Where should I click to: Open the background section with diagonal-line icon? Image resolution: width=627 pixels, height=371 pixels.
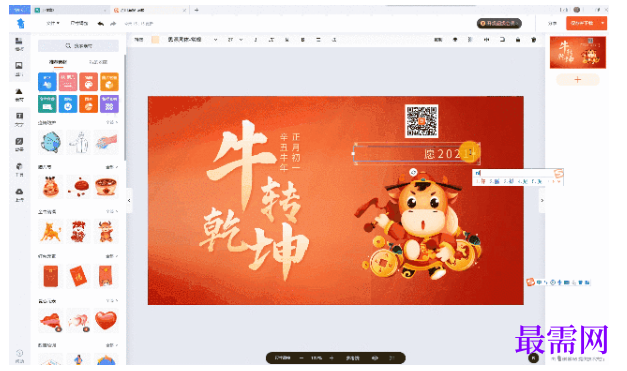(19, 144)
